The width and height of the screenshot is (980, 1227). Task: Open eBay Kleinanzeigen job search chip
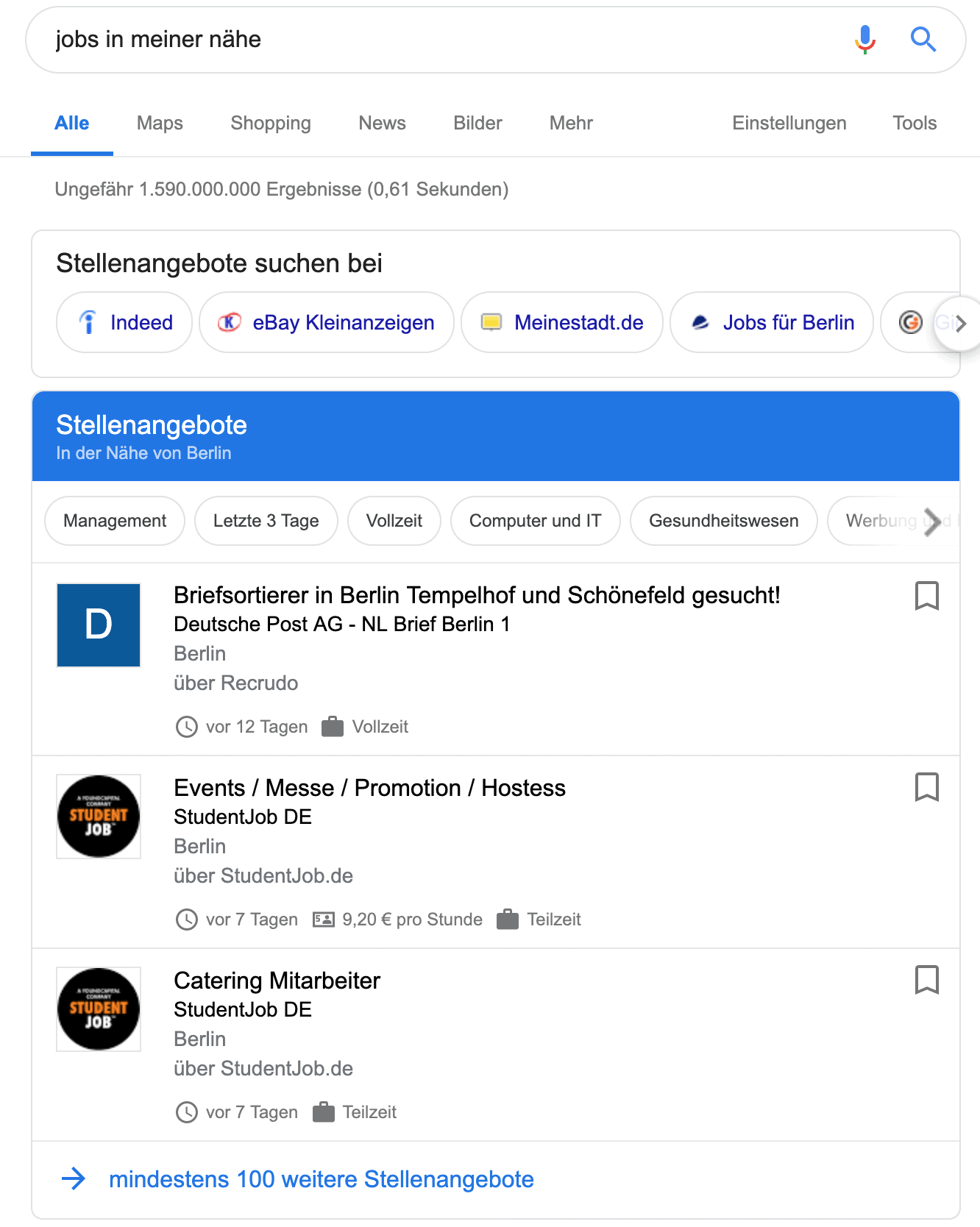pyautogui.click(x=327, y=323)
